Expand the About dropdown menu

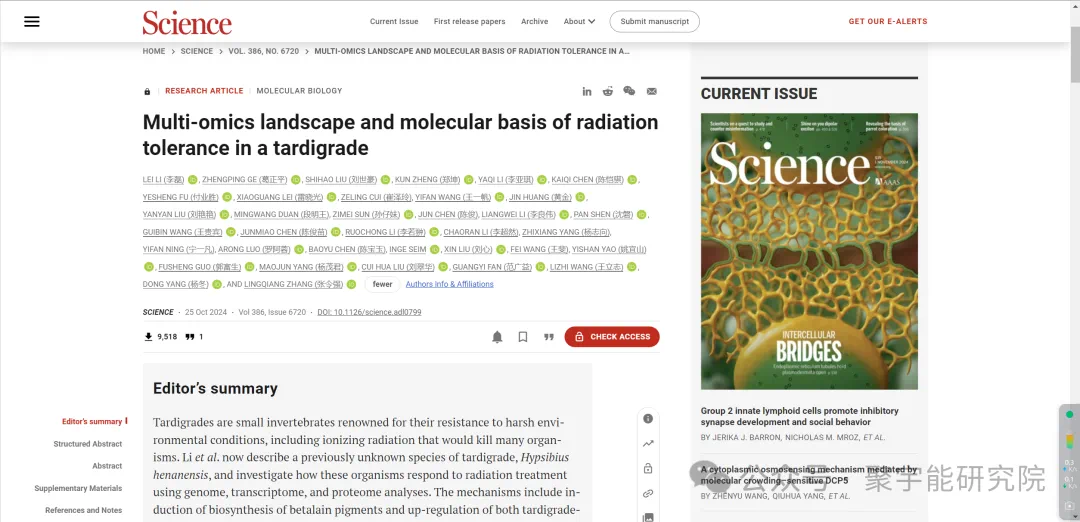click(x=579, y=21)
